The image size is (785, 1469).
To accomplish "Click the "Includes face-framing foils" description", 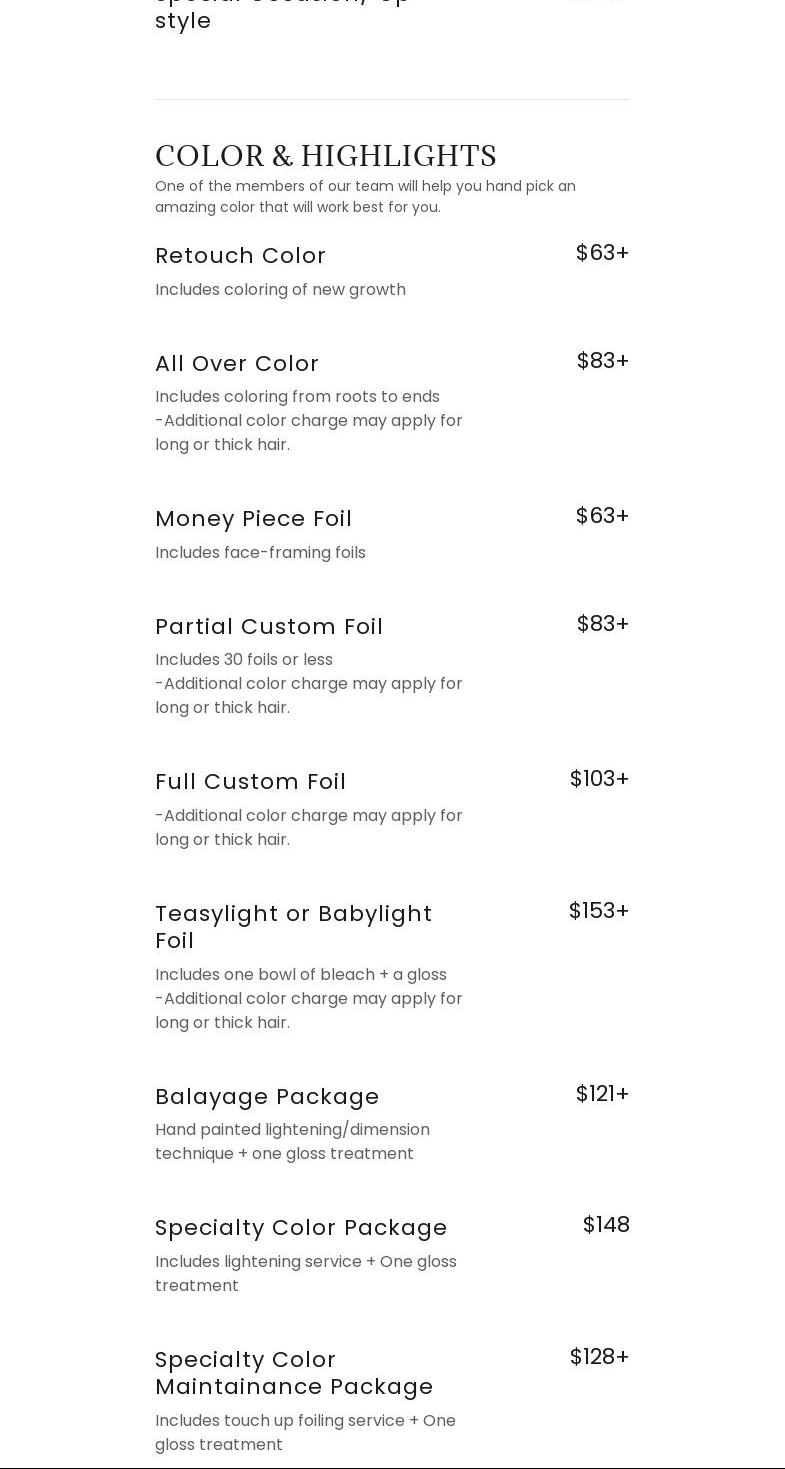I will click(x=260, y=553).
